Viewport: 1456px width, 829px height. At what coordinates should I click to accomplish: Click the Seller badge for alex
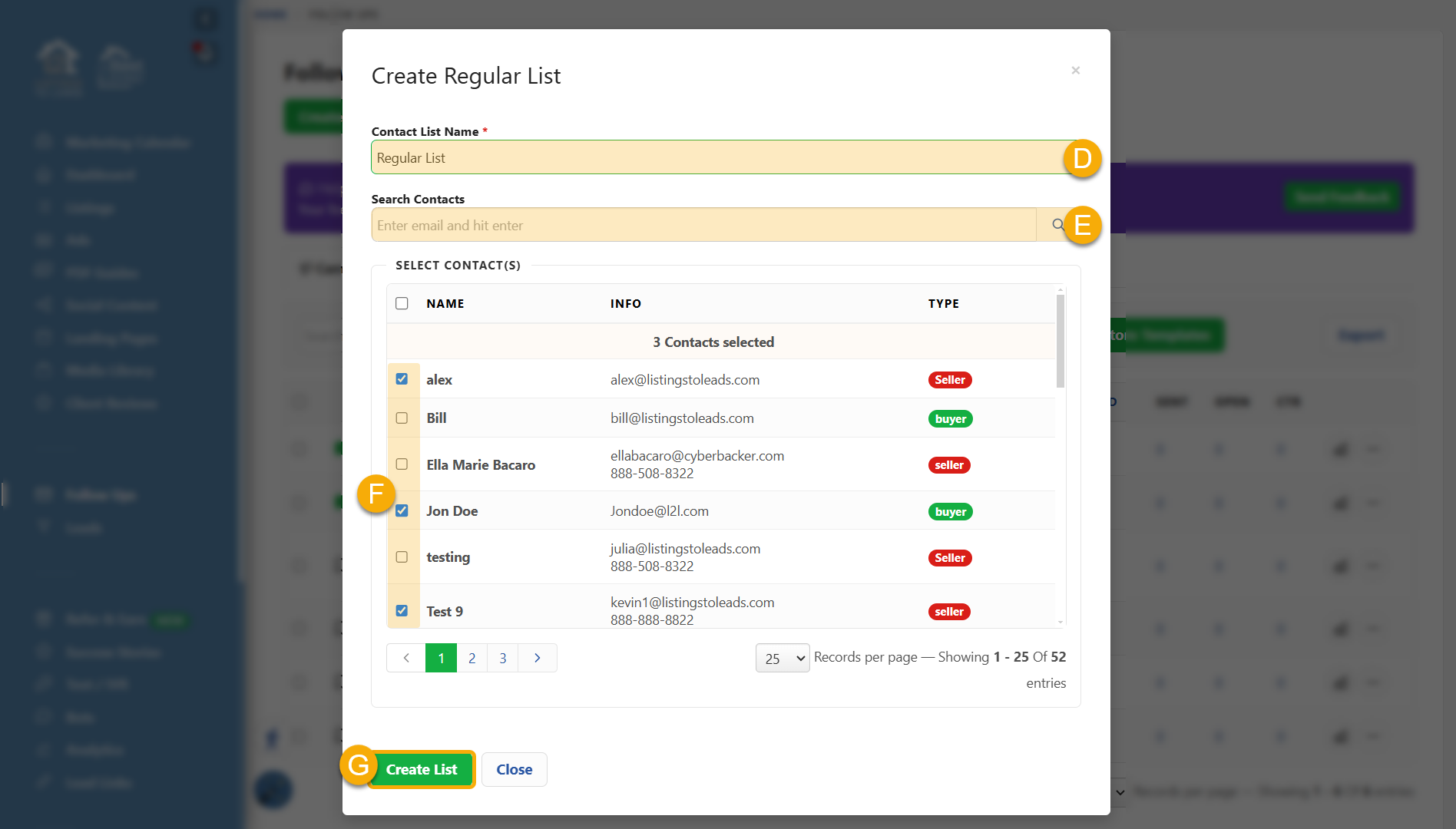coord(949,380)
